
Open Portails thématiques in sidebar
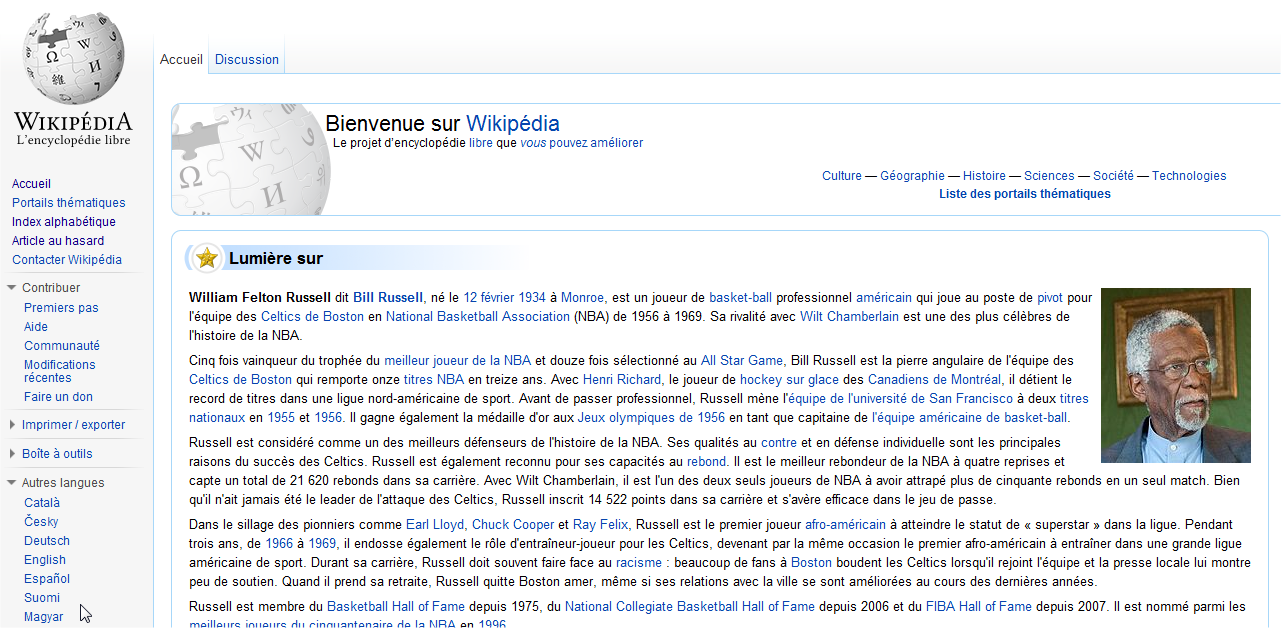69,203
